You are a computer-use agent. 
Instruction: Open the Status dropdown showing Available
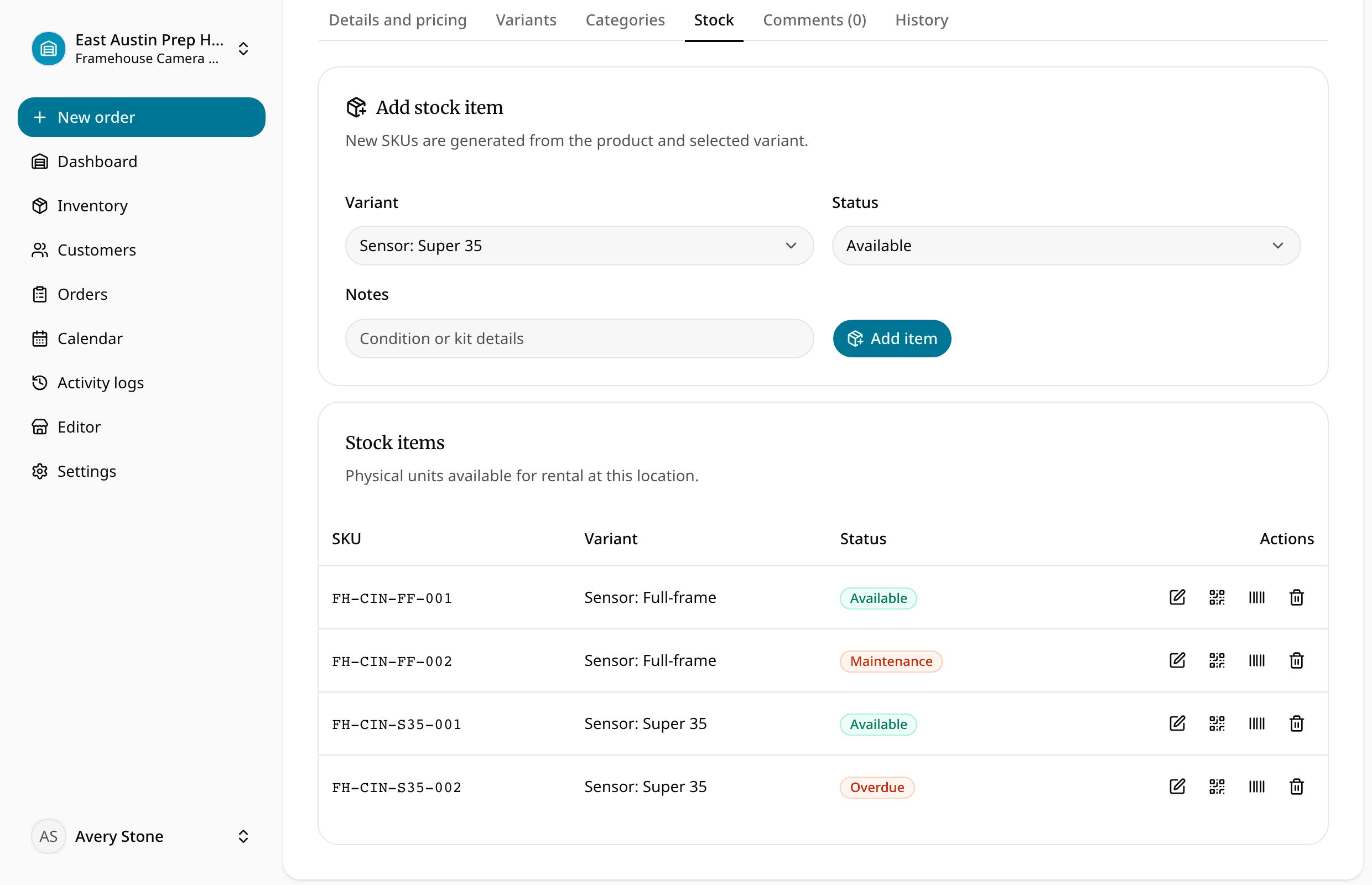[1066, 246]
